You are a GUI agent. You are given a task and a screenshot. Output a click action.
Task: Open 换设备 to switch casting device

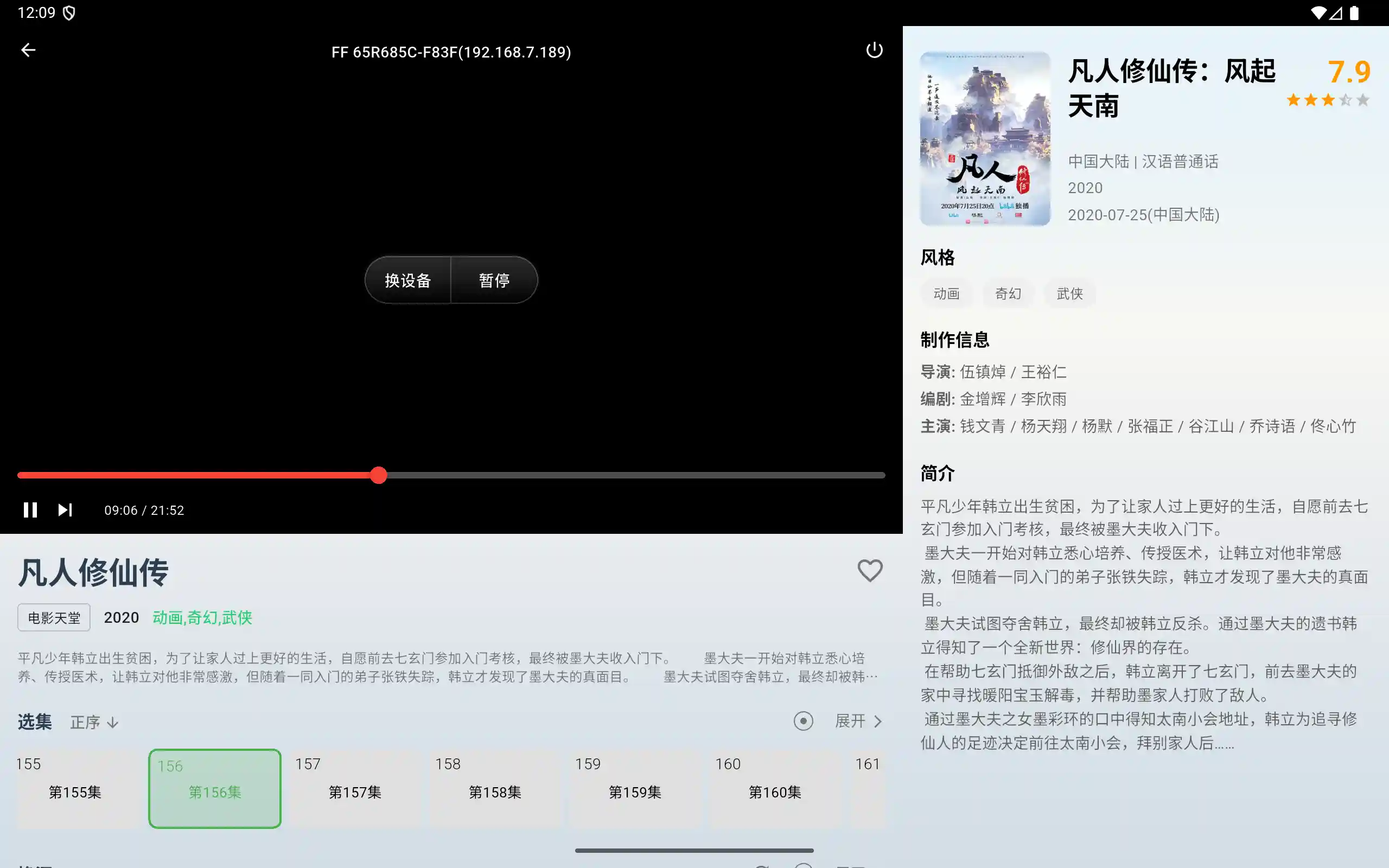(408, 279)
